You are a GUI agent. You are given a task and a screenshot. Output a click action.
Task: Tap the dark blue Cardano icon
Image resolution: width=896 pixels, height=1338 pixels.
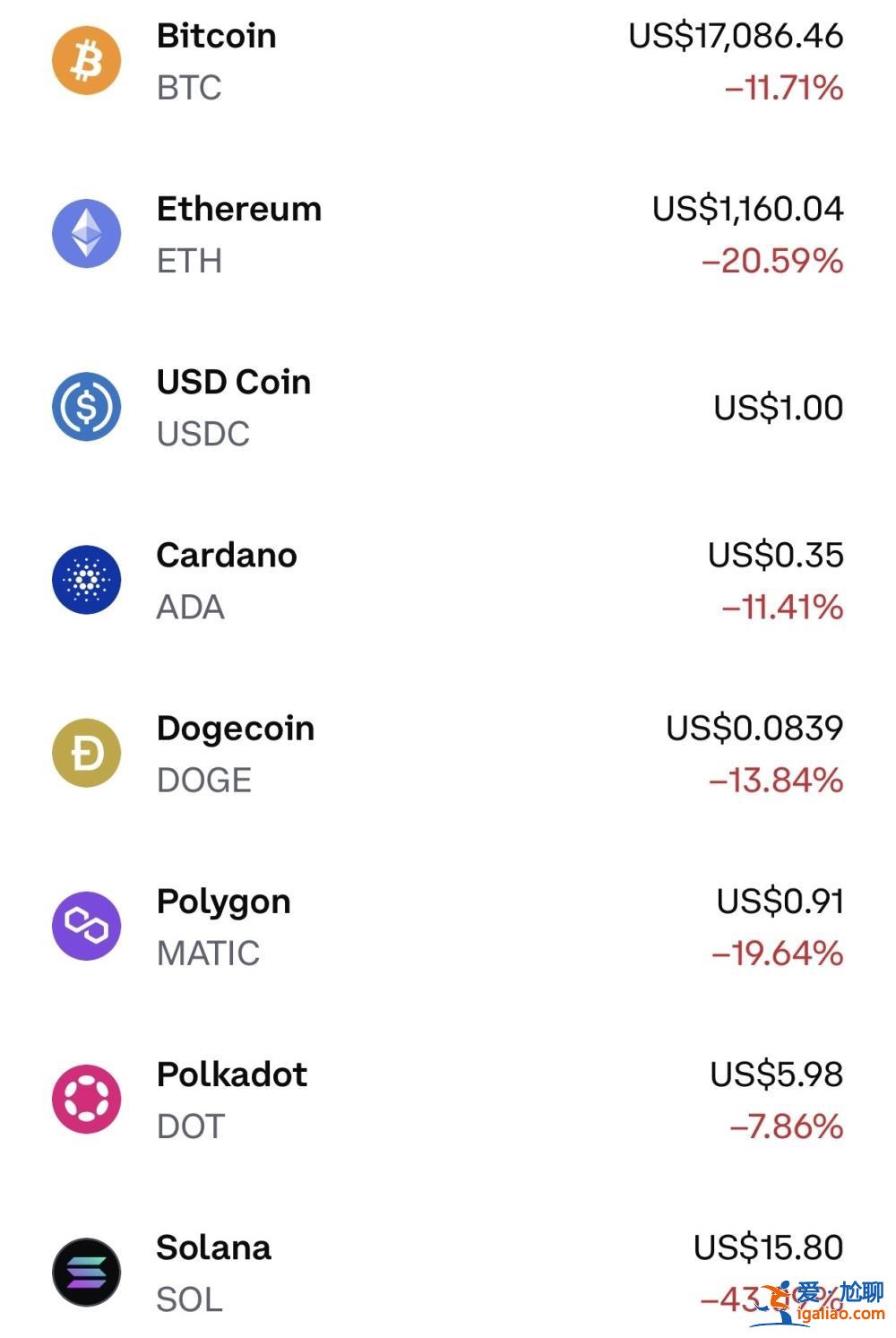[86, 580]
